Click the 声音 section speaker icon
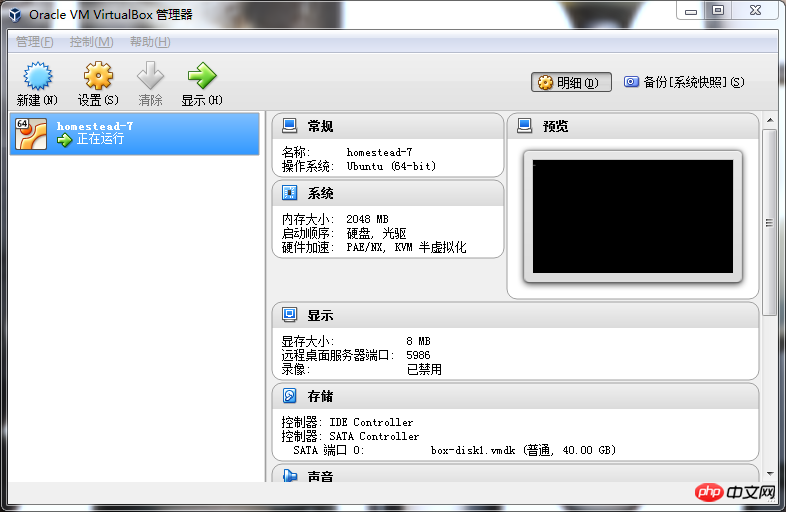Viewport: 786px width, 512px height. [289, 475]
